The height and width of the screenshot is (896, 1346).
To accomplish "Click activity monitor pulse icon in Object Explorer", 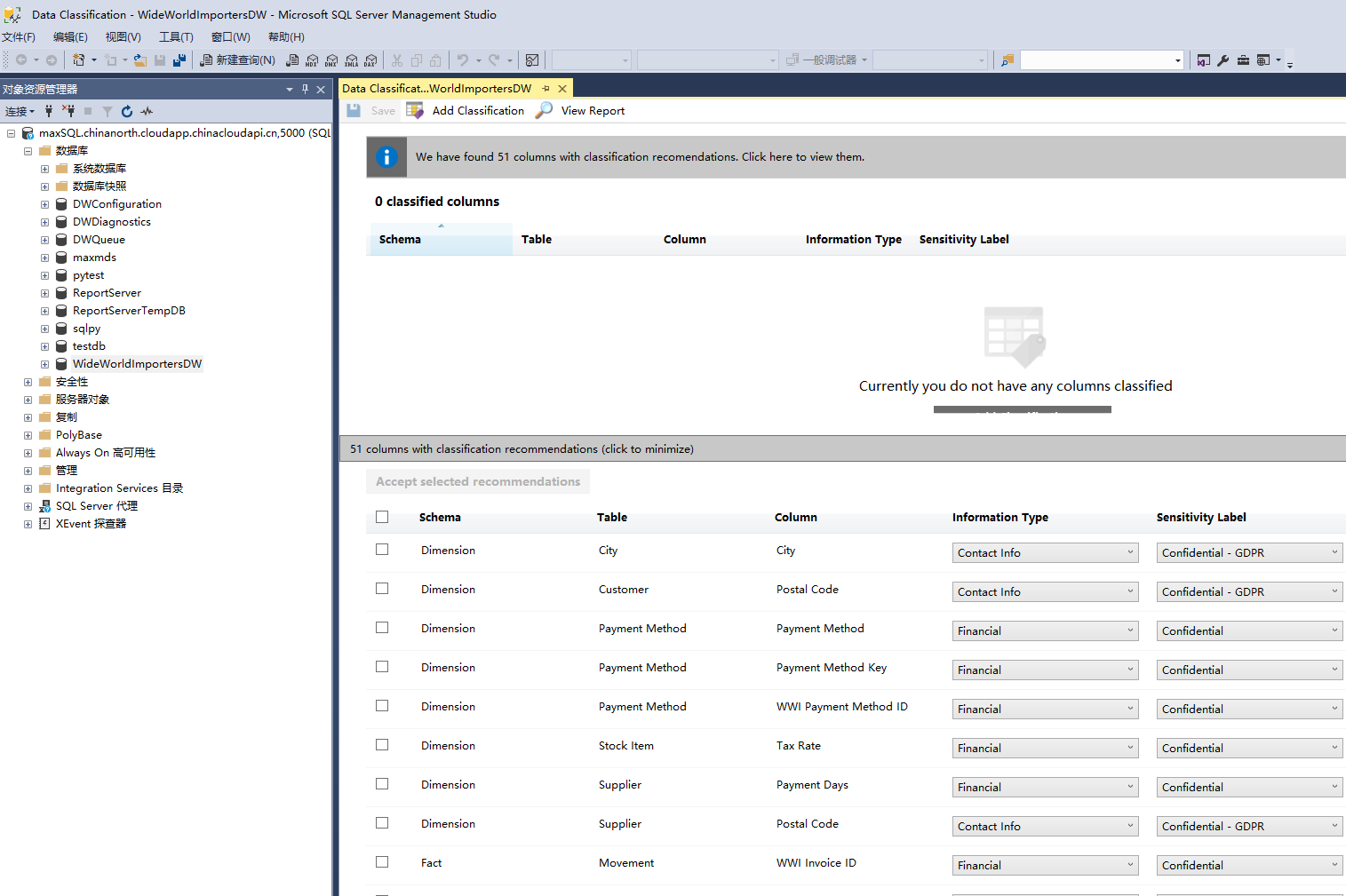I will [147, 111].
